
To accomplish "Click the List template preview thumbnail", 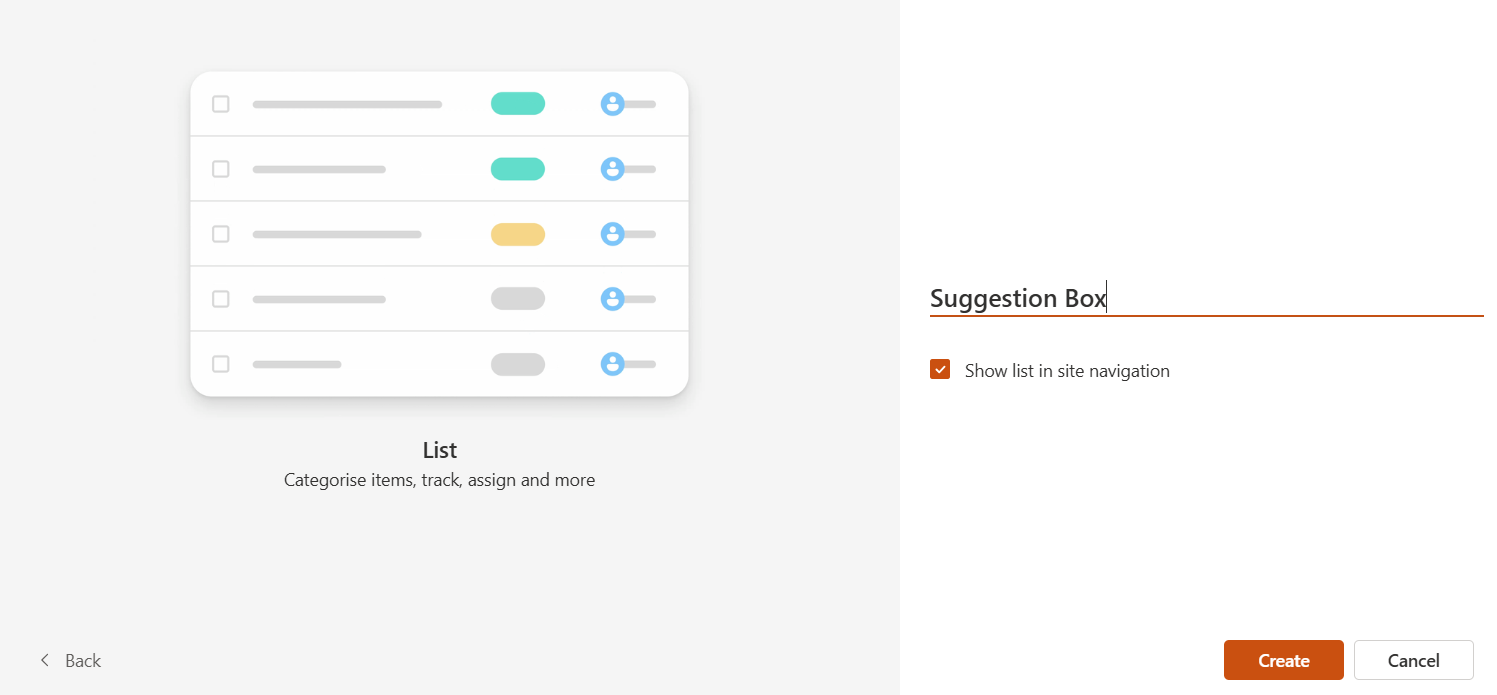I will tap(439, 233).
